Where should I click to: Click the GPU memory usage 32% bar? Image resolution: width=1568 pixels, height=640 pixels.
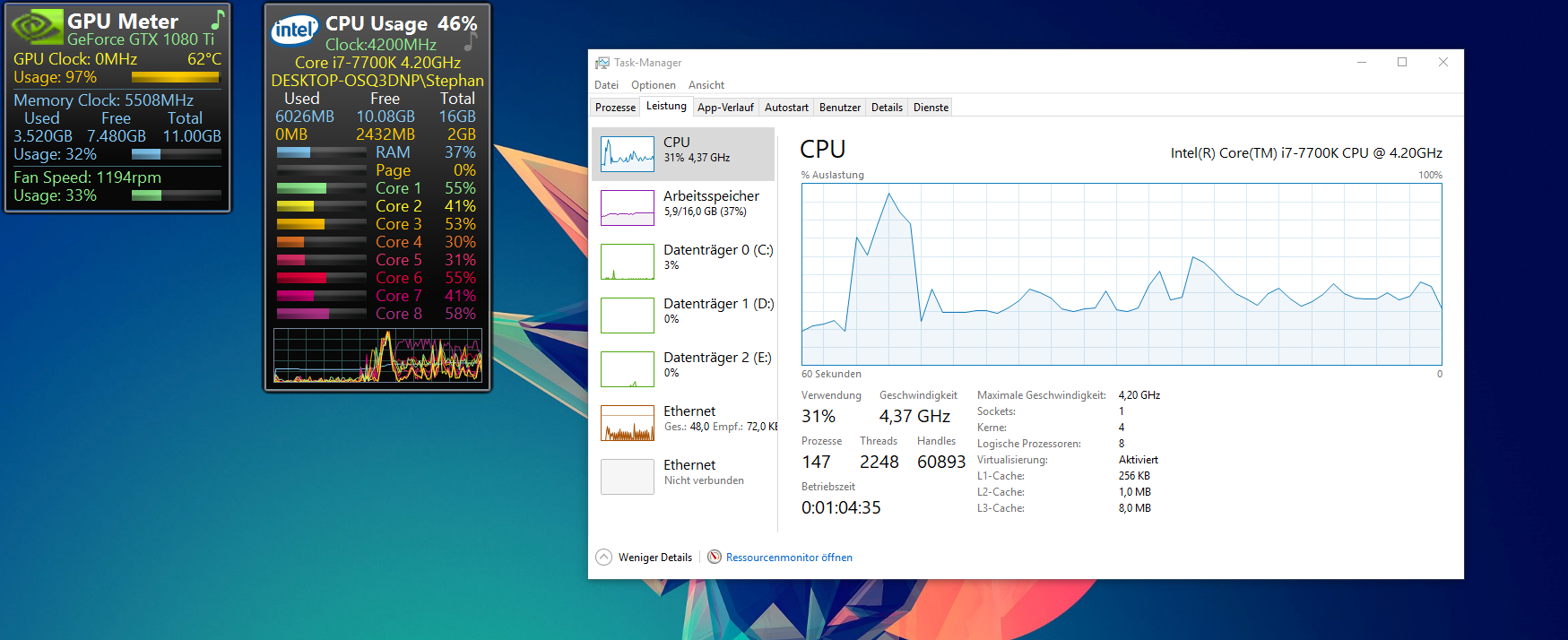[x=176, y=154]
